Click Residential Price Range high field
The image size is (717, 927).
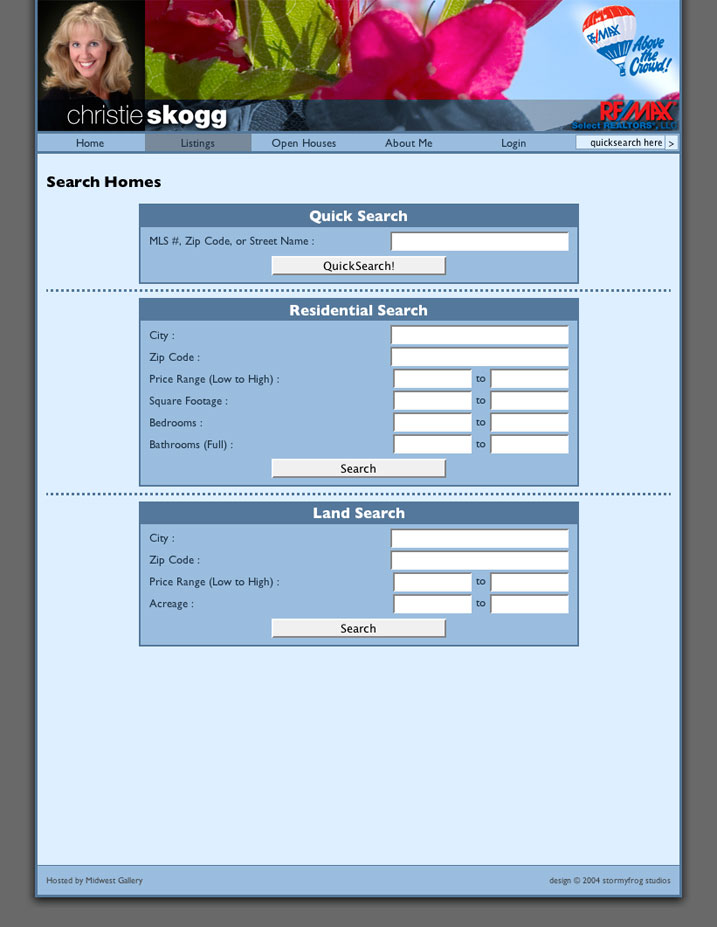click(x=530, y=379)
